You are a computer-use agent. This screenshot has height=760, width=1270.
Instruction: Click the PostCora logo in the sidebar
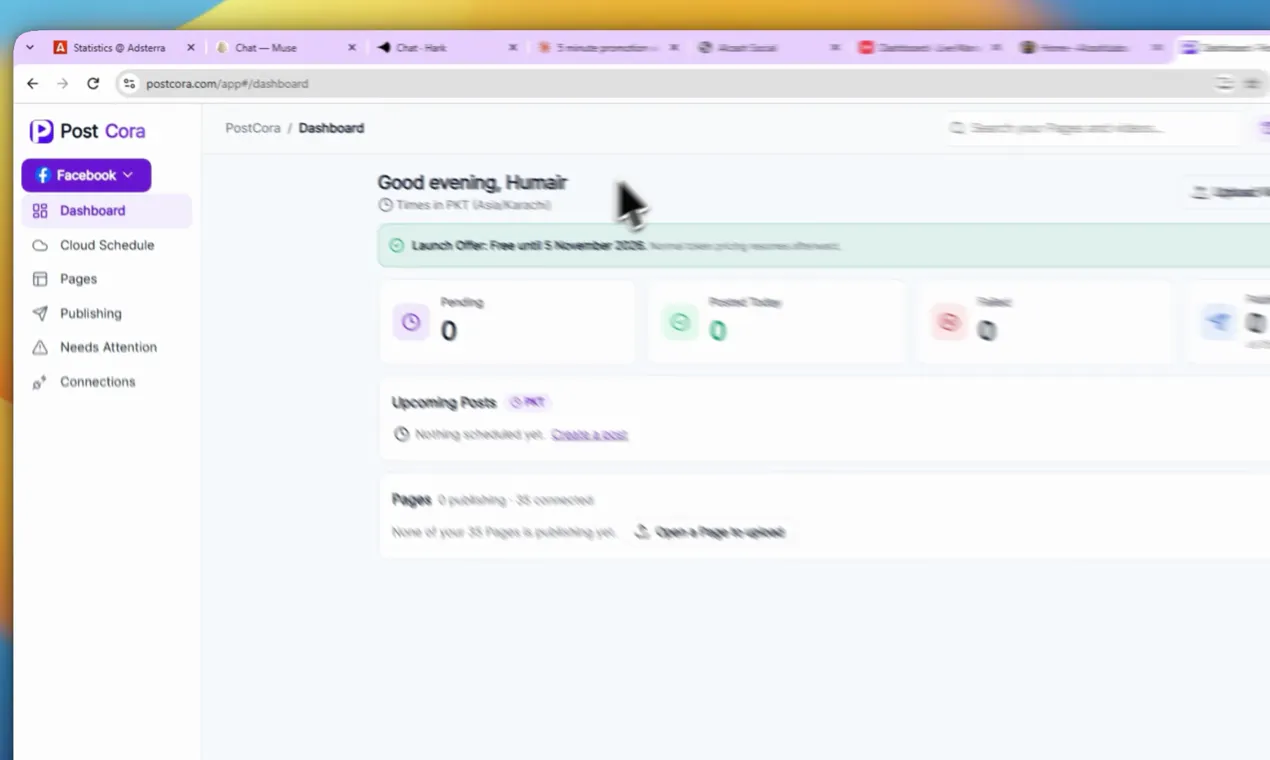click(87, 131)
